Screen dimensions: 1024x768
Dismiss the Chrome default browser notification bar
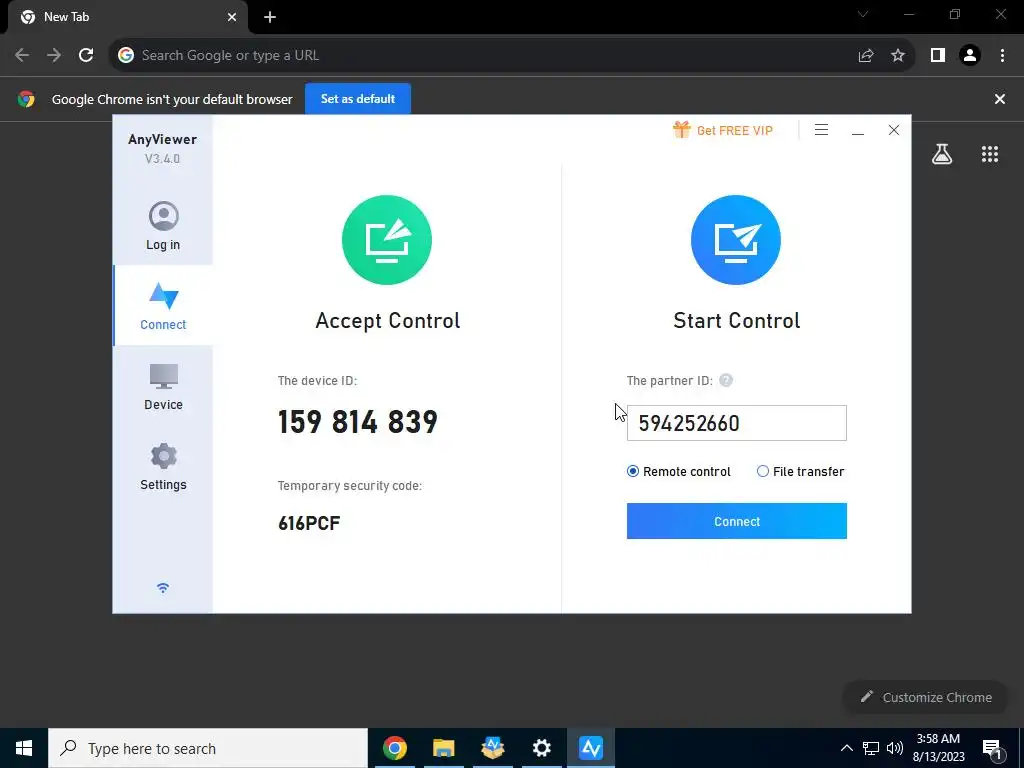[x=1000, y=99]
